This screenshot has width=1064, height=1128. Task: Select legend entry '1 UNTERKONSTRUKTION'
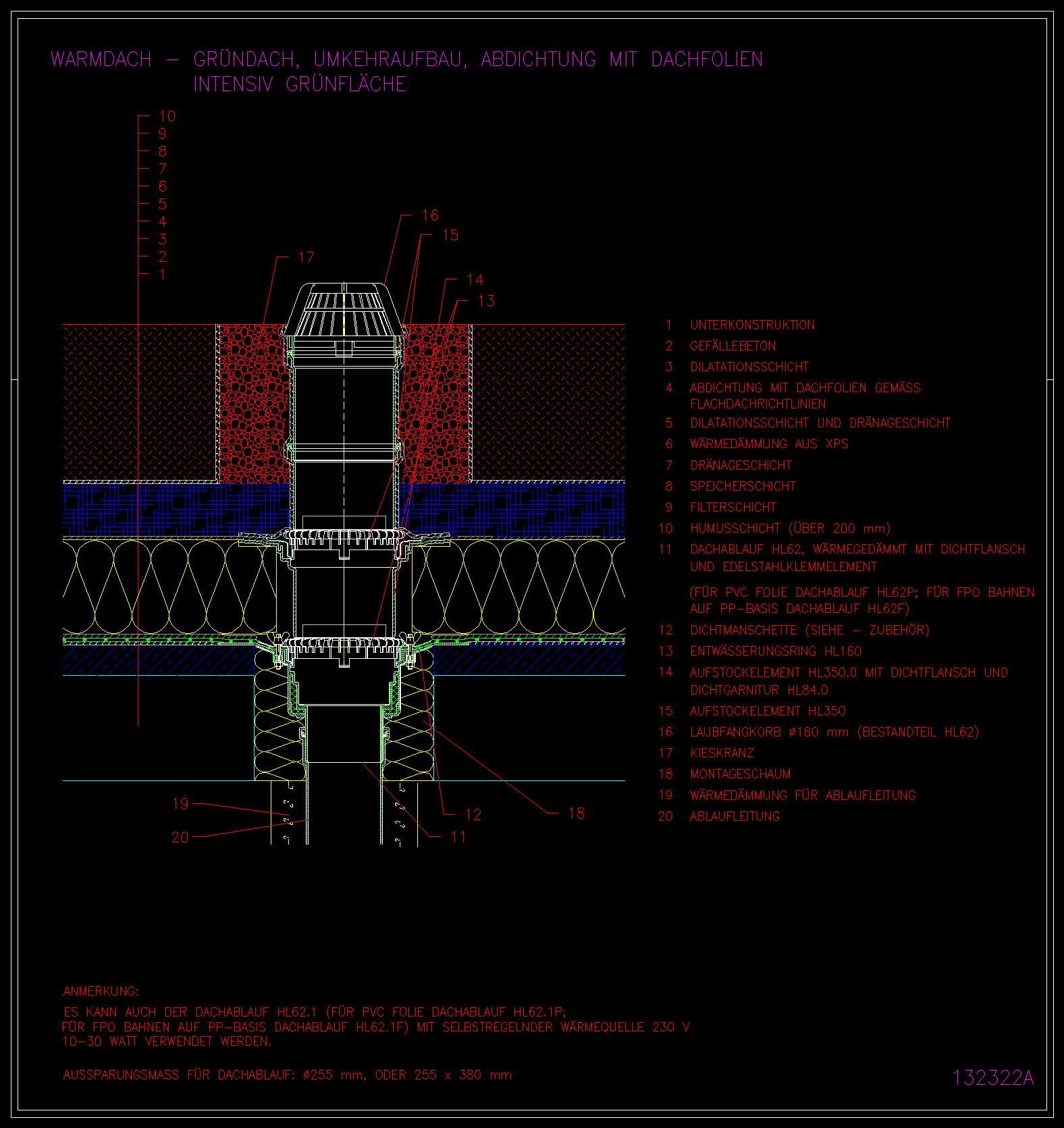[740, 325]
